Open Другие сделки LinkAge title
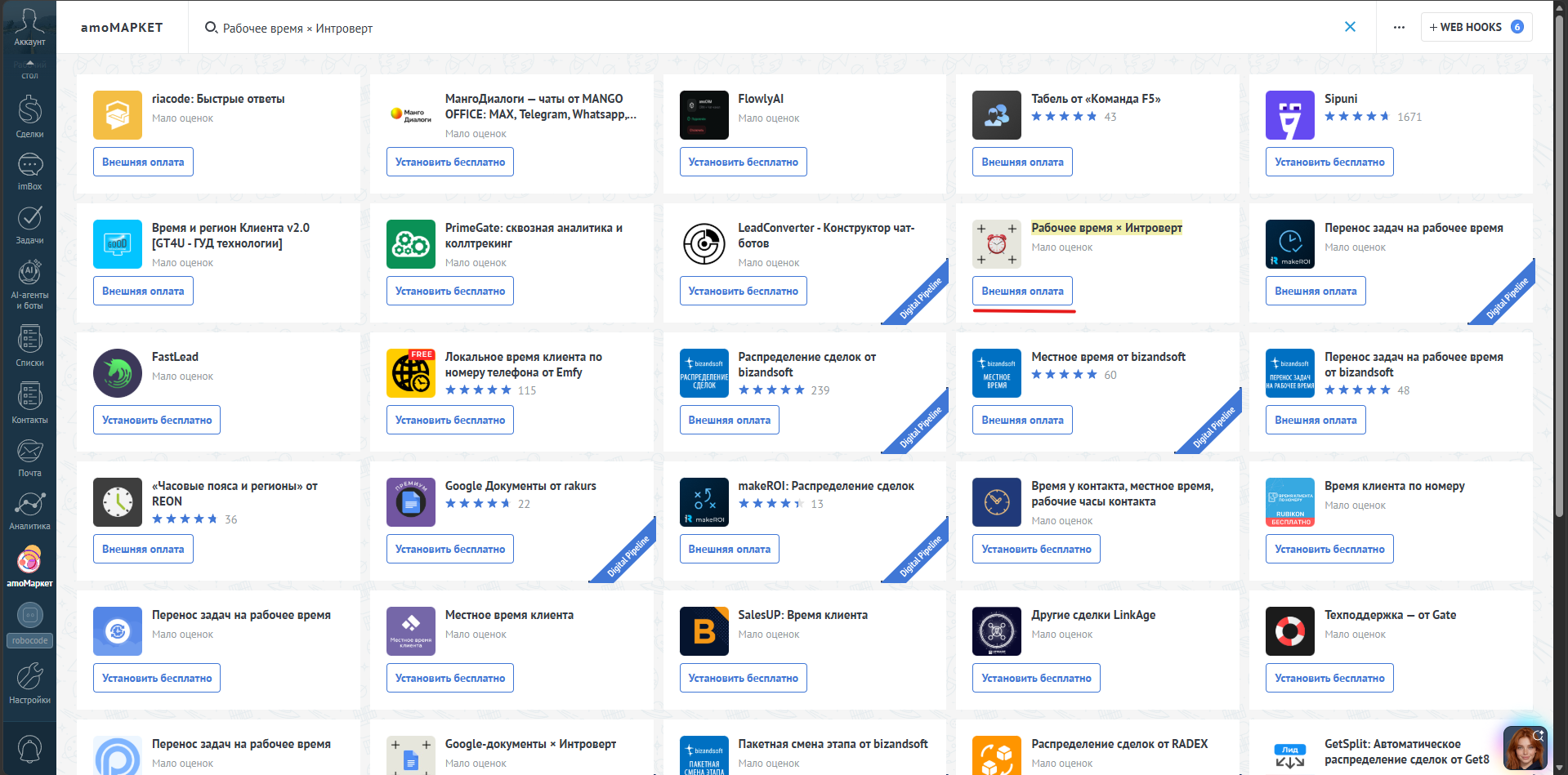Viewport: 1568px width, 775px height. [1093, 615]
